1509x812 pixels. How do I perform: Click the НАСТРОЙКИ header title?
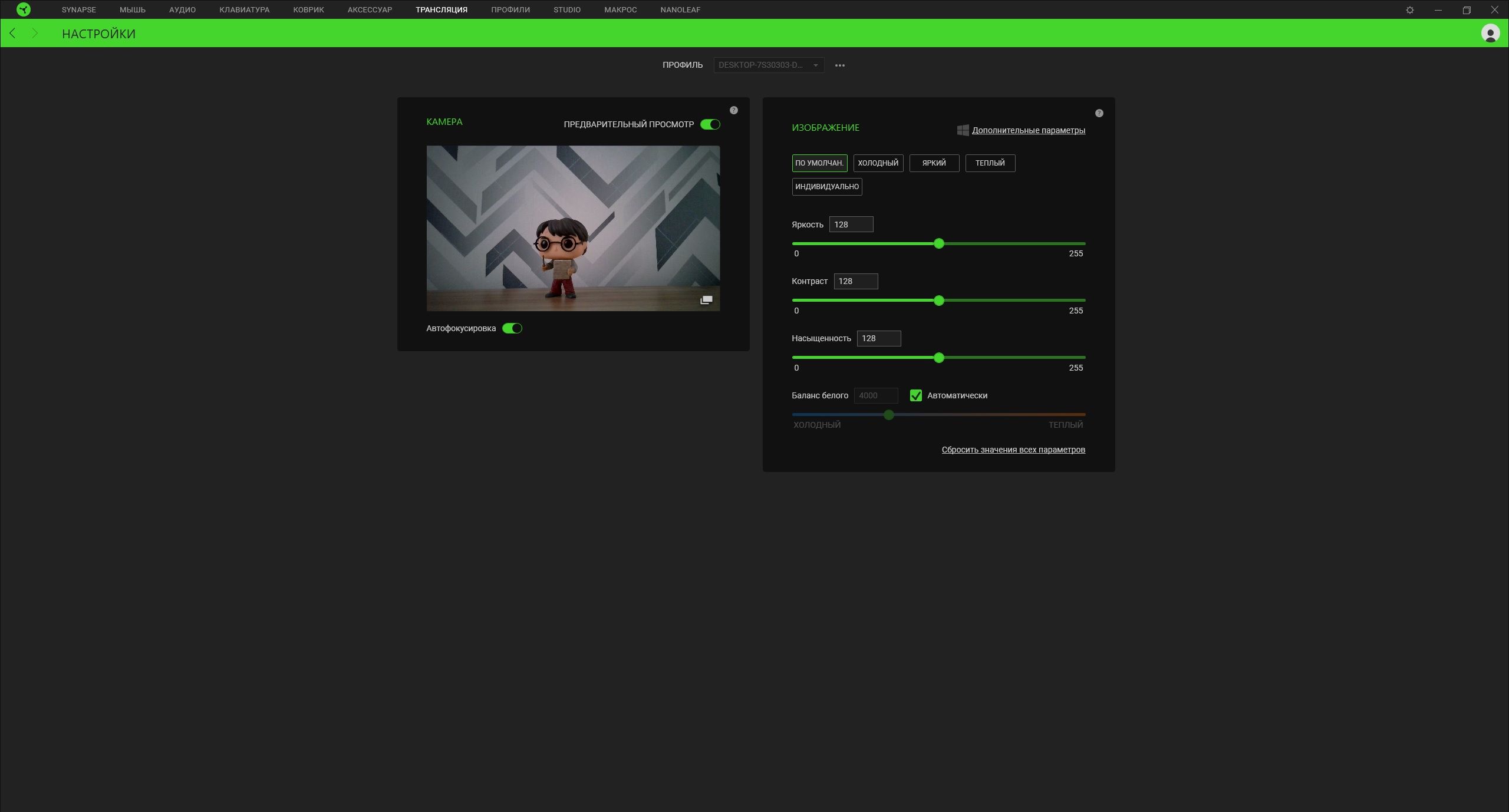tap(98, 34)
